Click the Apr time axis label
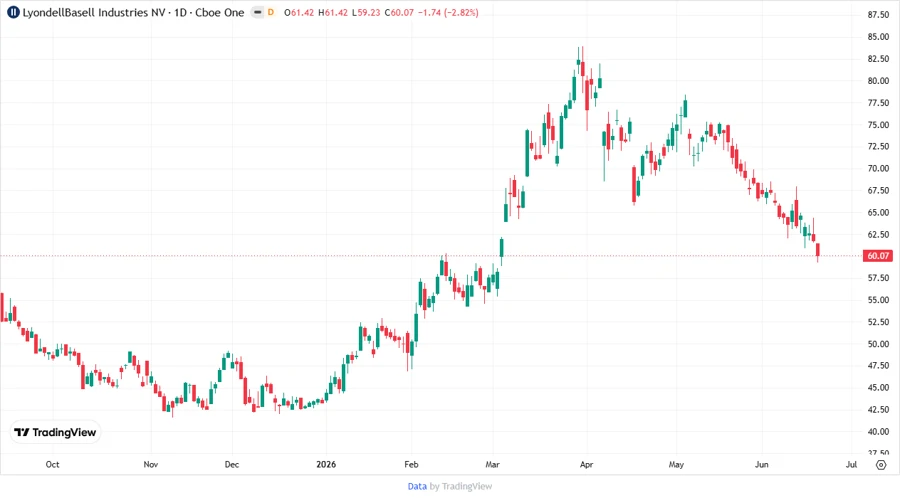 pos(586,465)
